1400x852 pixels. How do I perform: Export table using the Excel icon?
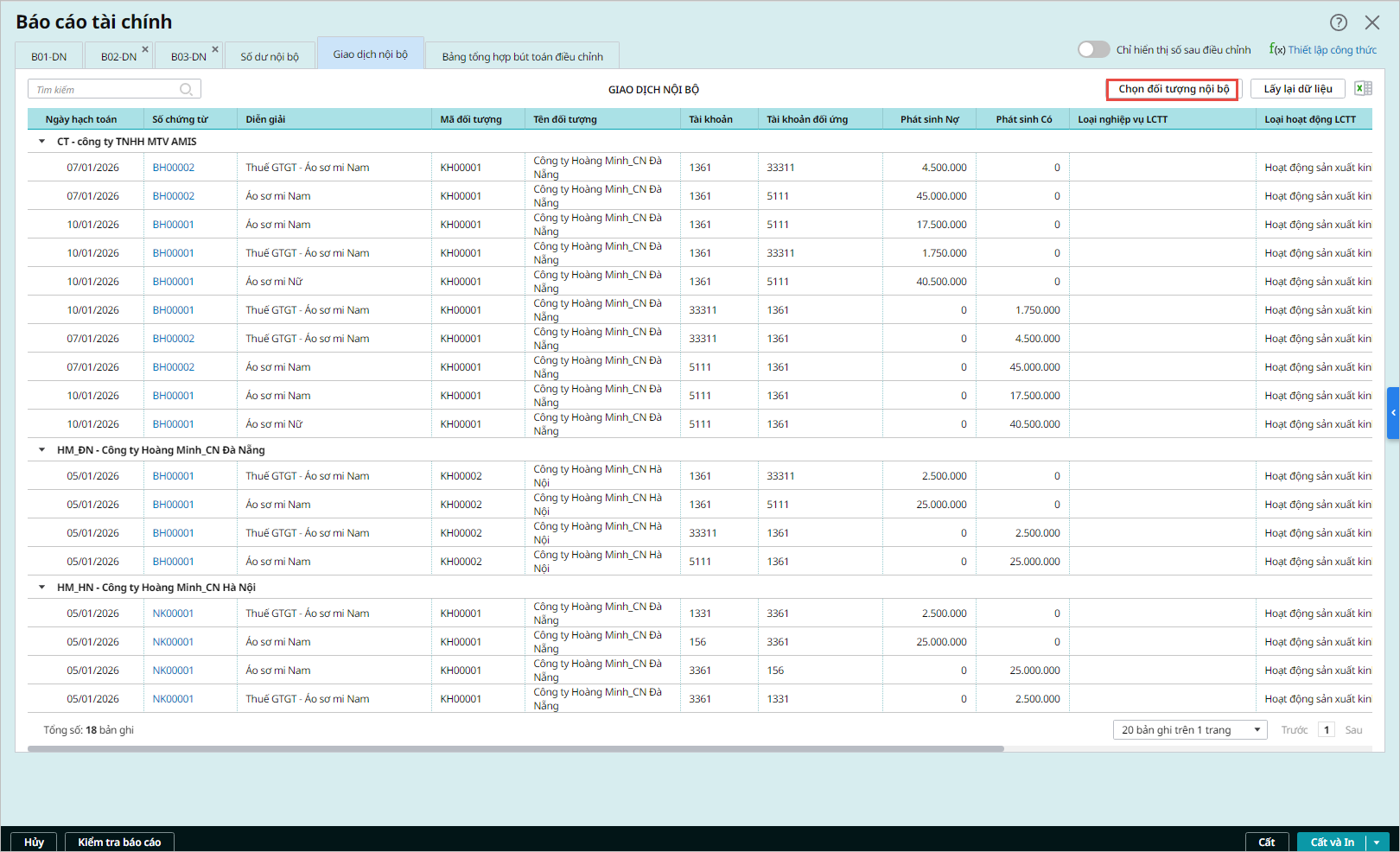pos(1363,89)
